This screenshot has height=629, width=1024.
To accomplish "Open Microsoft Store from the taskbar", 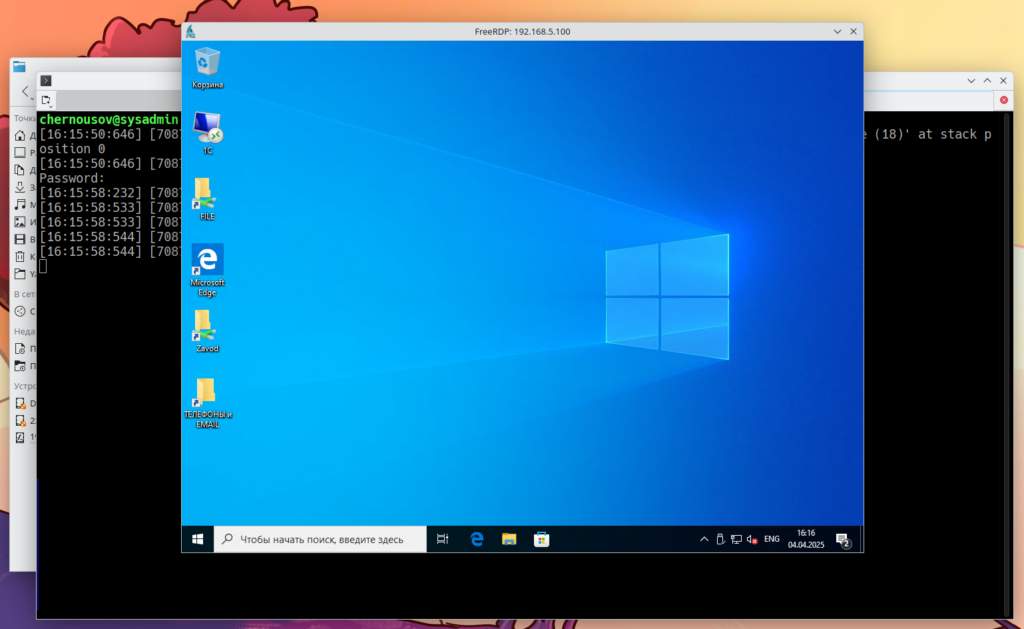I will 541,539.
